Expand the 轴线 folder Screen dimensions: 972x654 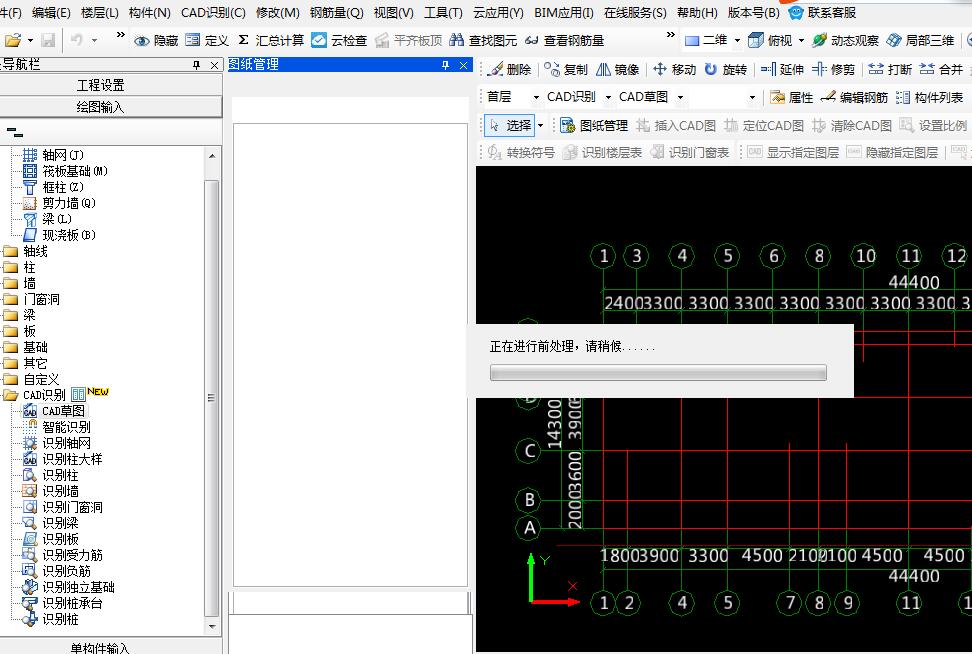11,251
